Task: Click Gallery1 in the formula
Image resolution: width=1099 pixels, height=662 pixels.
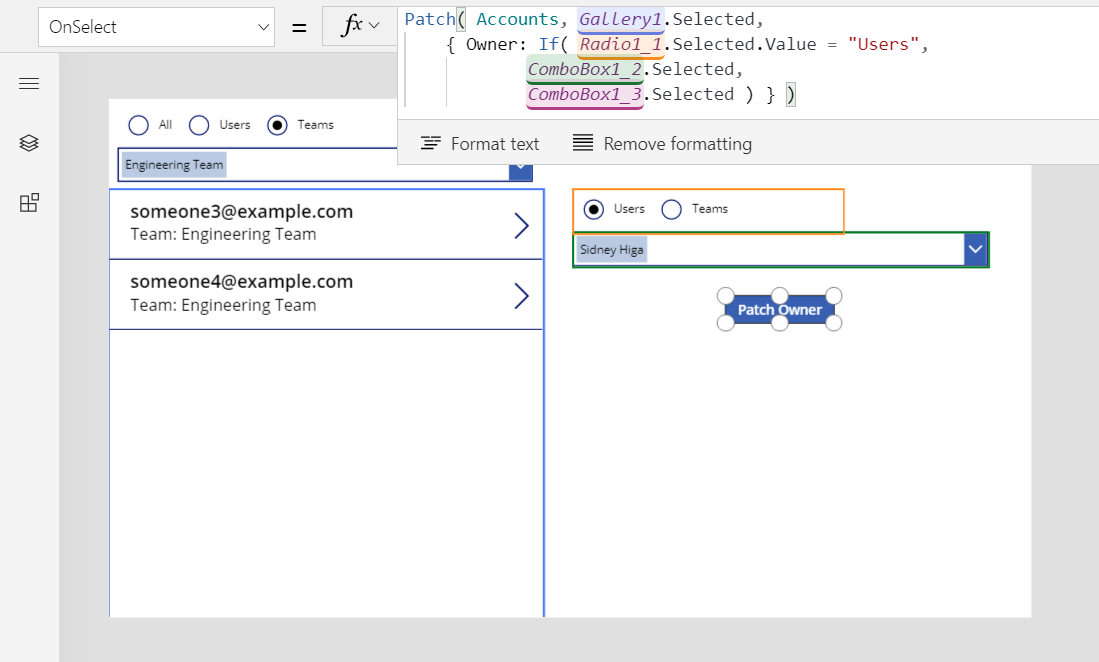Action: pyautogui.click(x=620, y=19)
